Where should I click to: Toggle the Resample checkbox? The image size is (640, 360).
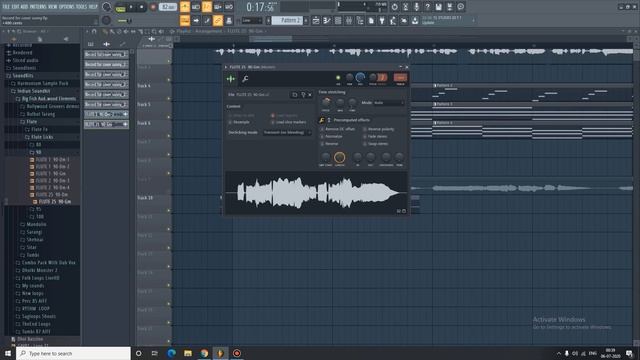tap(230, 122)
